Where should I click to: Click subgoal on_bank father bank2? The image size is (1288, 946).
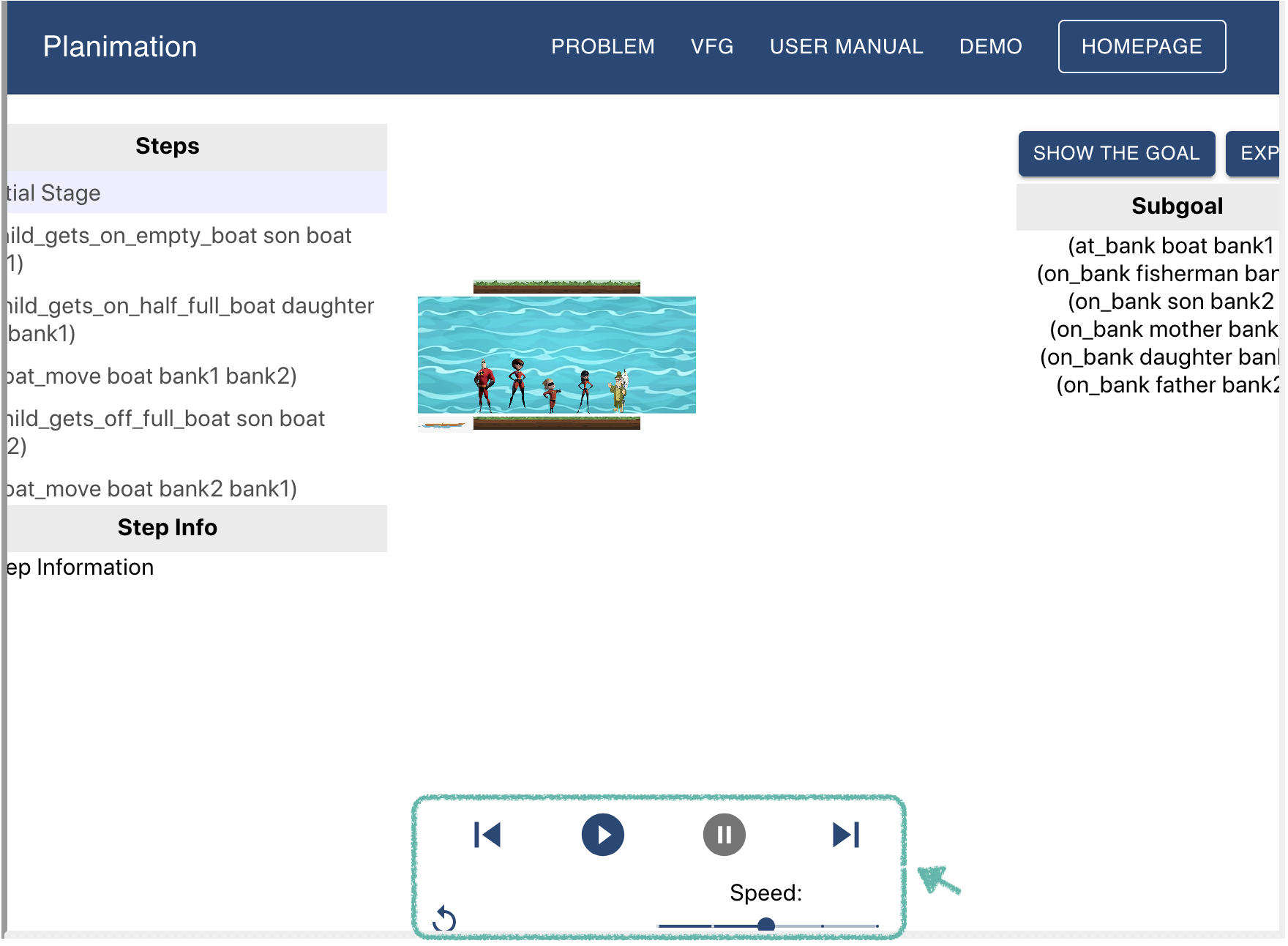(1167, 385)
